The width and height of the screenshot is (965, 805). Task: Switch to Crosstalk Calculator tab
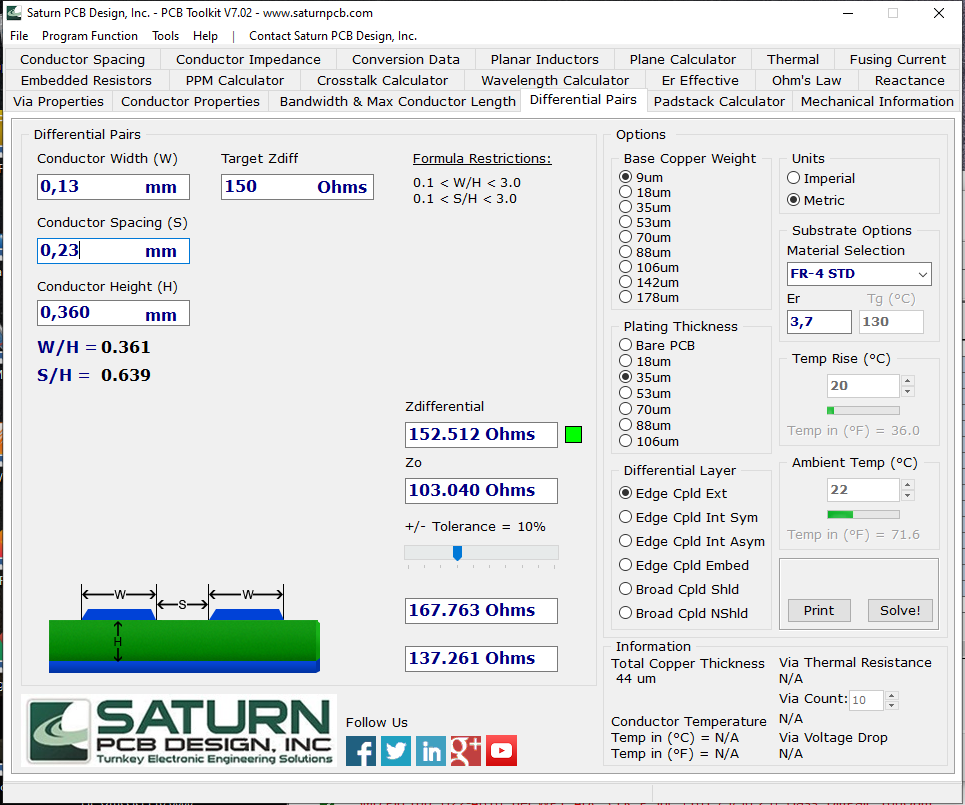382,81
